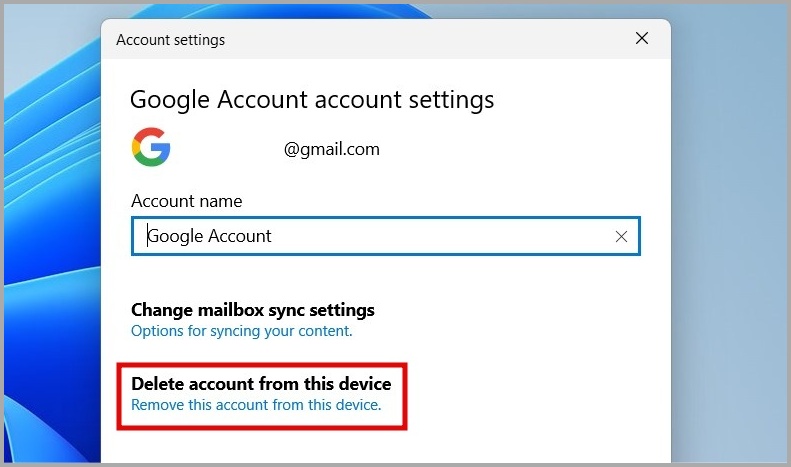Click desktop wallpaper right of the dialog

point(730,250)
